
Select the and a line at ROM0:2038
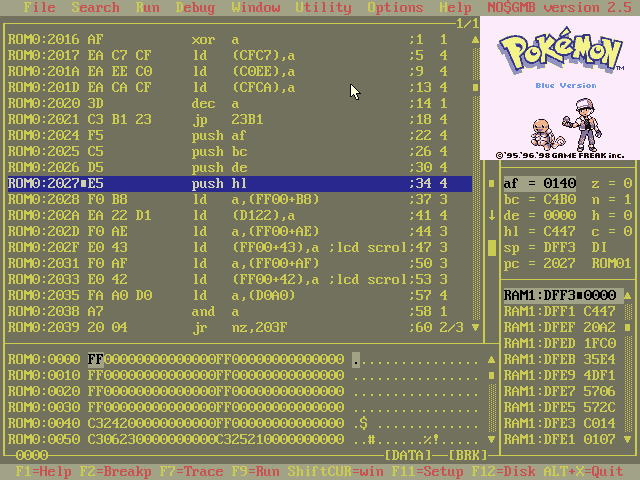pos(240,311)
